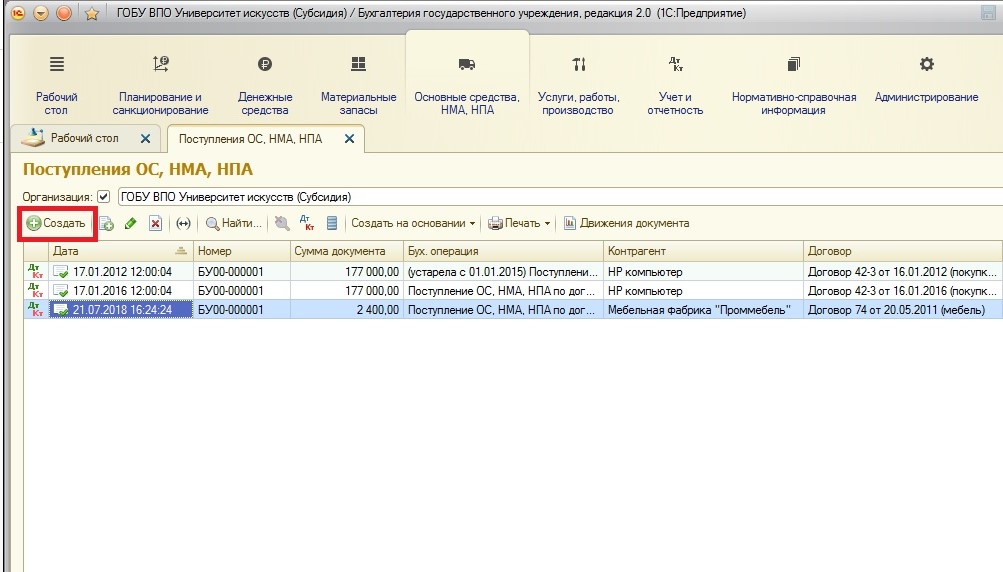
Task: Click the Создать button
Action: 57,224
